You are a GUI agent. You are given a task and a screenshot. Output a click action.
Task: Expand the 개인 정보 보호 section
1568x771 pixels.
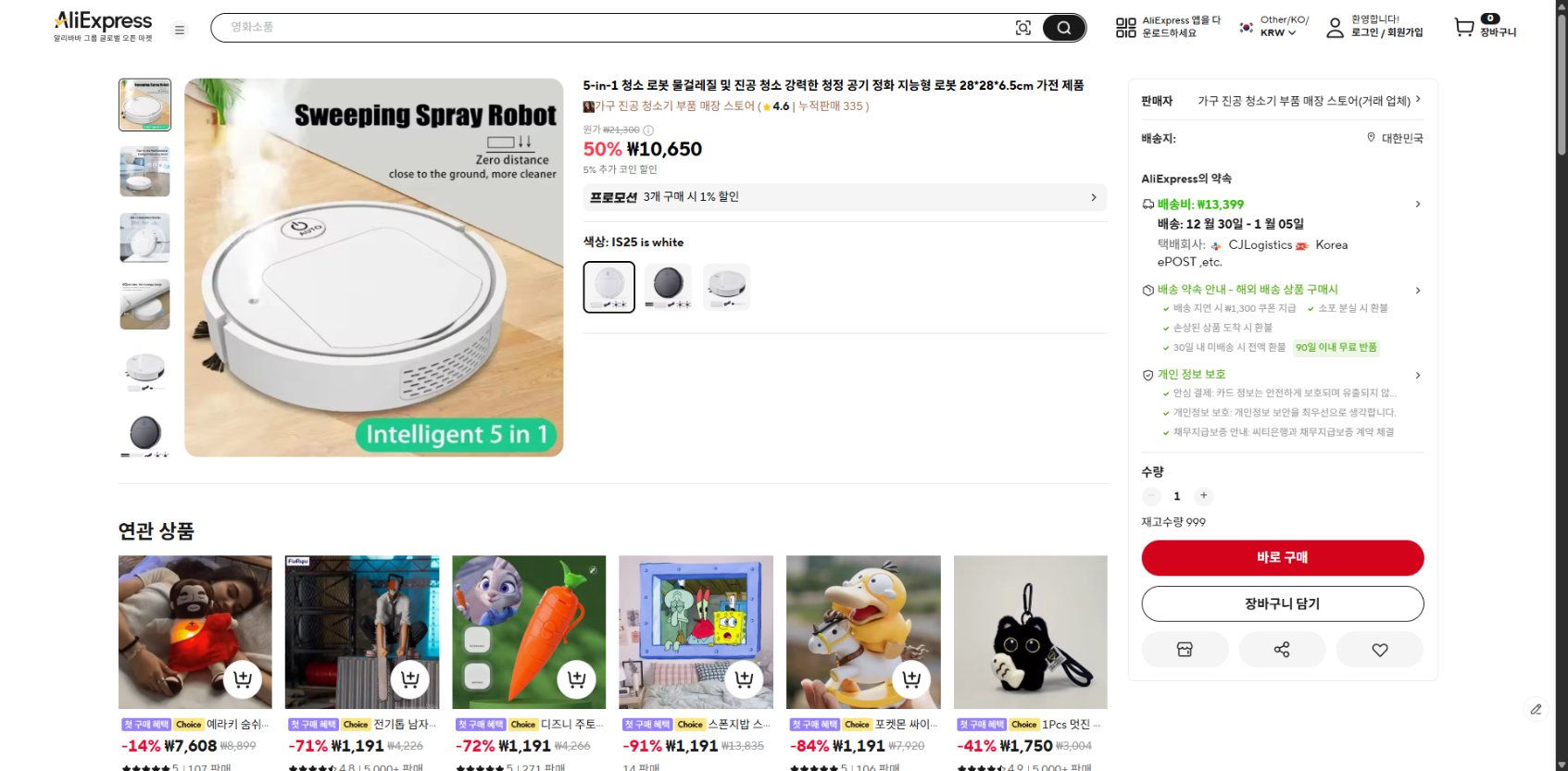point(1417,376)
